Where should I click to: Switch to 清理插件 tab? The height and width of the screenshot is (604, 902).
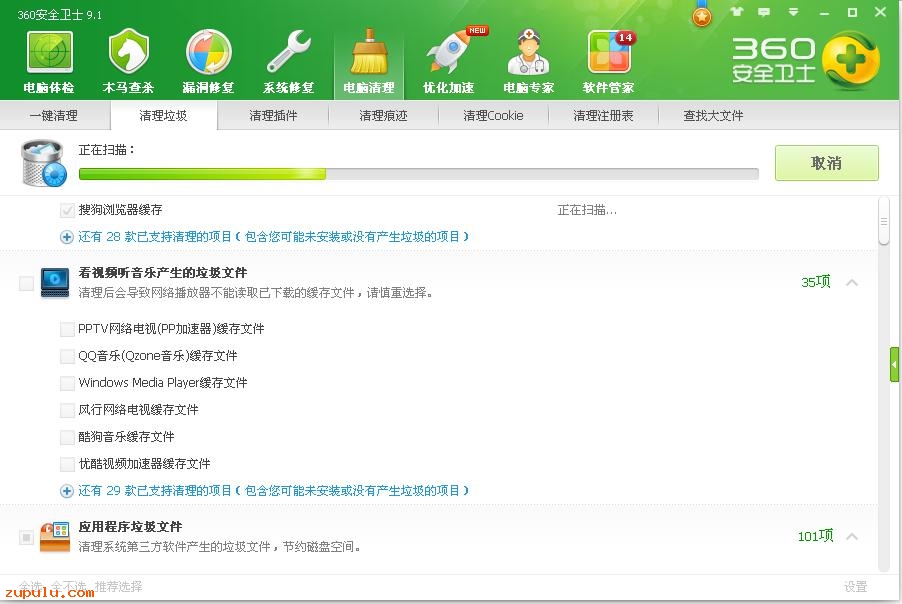(x=273, y=116)
